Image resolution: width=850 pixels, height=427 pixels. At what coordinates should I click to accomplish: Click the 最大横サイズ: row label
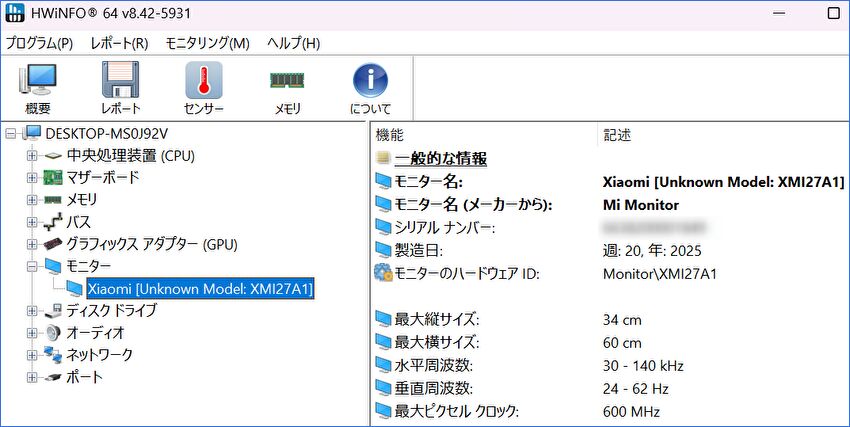[x=437, y=342]
